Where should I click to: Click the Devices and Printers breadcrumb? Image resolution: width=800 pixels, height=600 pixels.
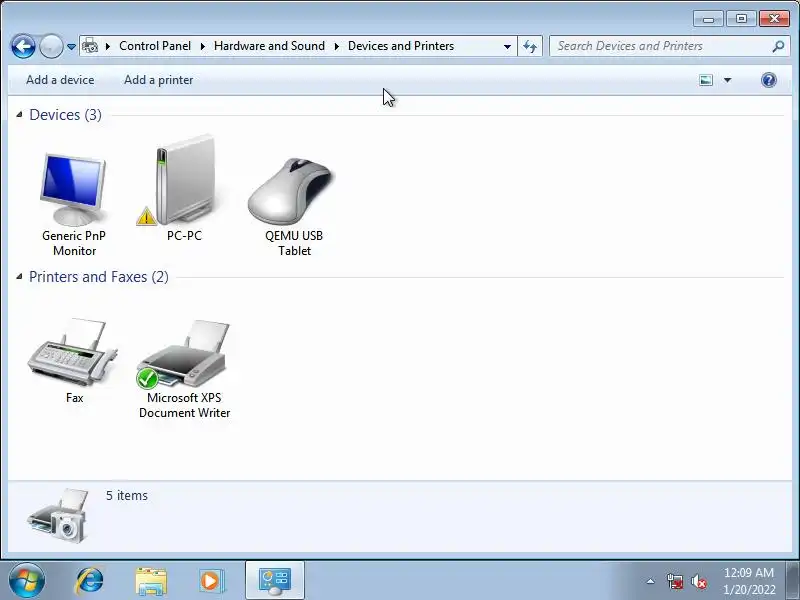tap(401, 46)
